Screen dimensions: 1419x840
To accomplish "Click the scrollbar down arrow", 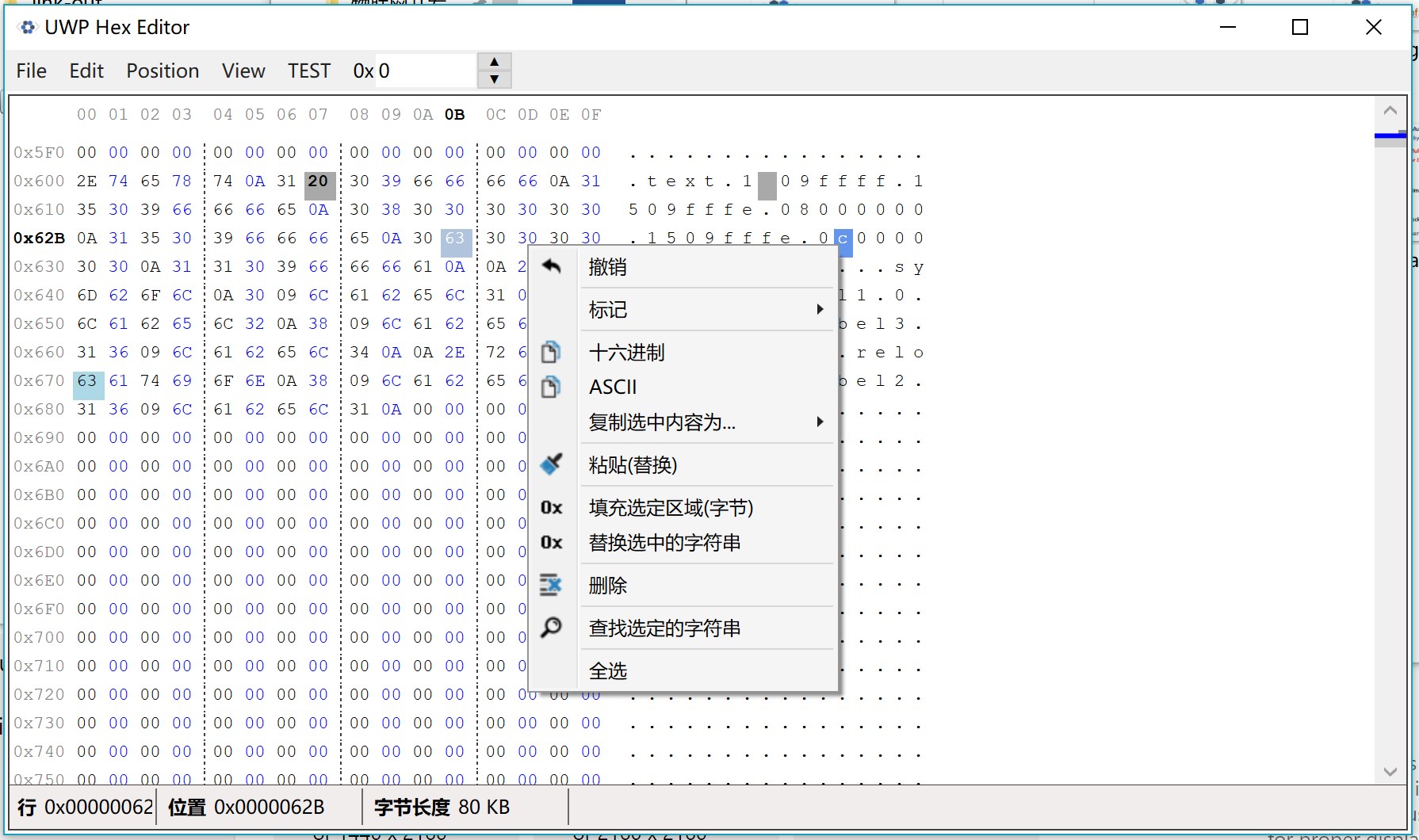I will (x=1390, y=771).
